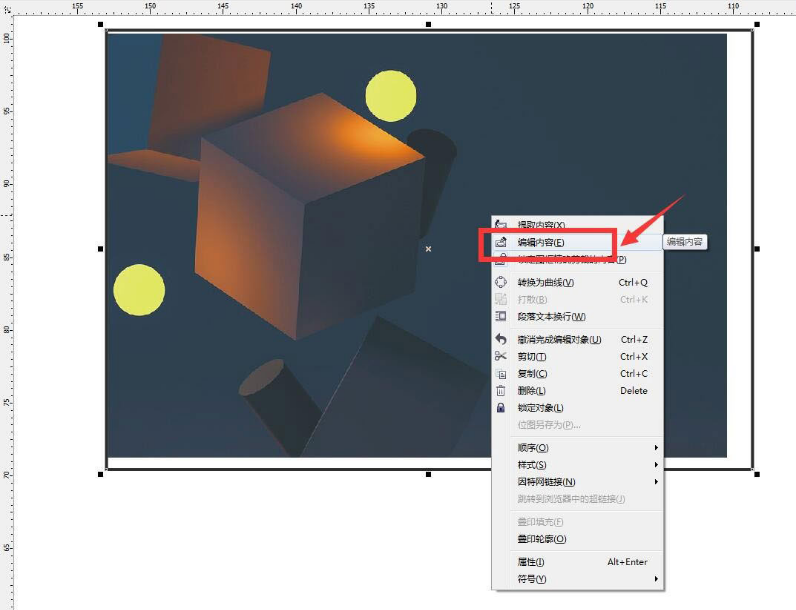Click the Extract Contents icon in context menu

point(501,225)
